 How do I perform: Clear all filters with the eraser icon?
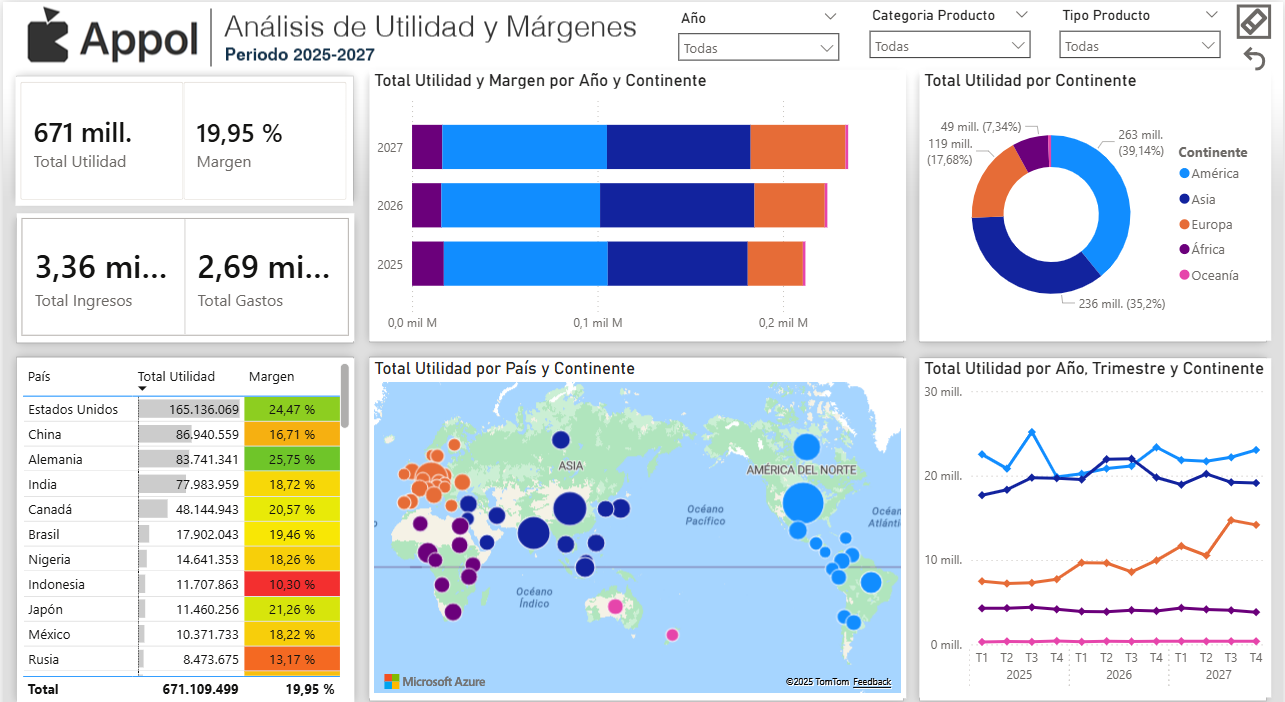click(1253, 21)
